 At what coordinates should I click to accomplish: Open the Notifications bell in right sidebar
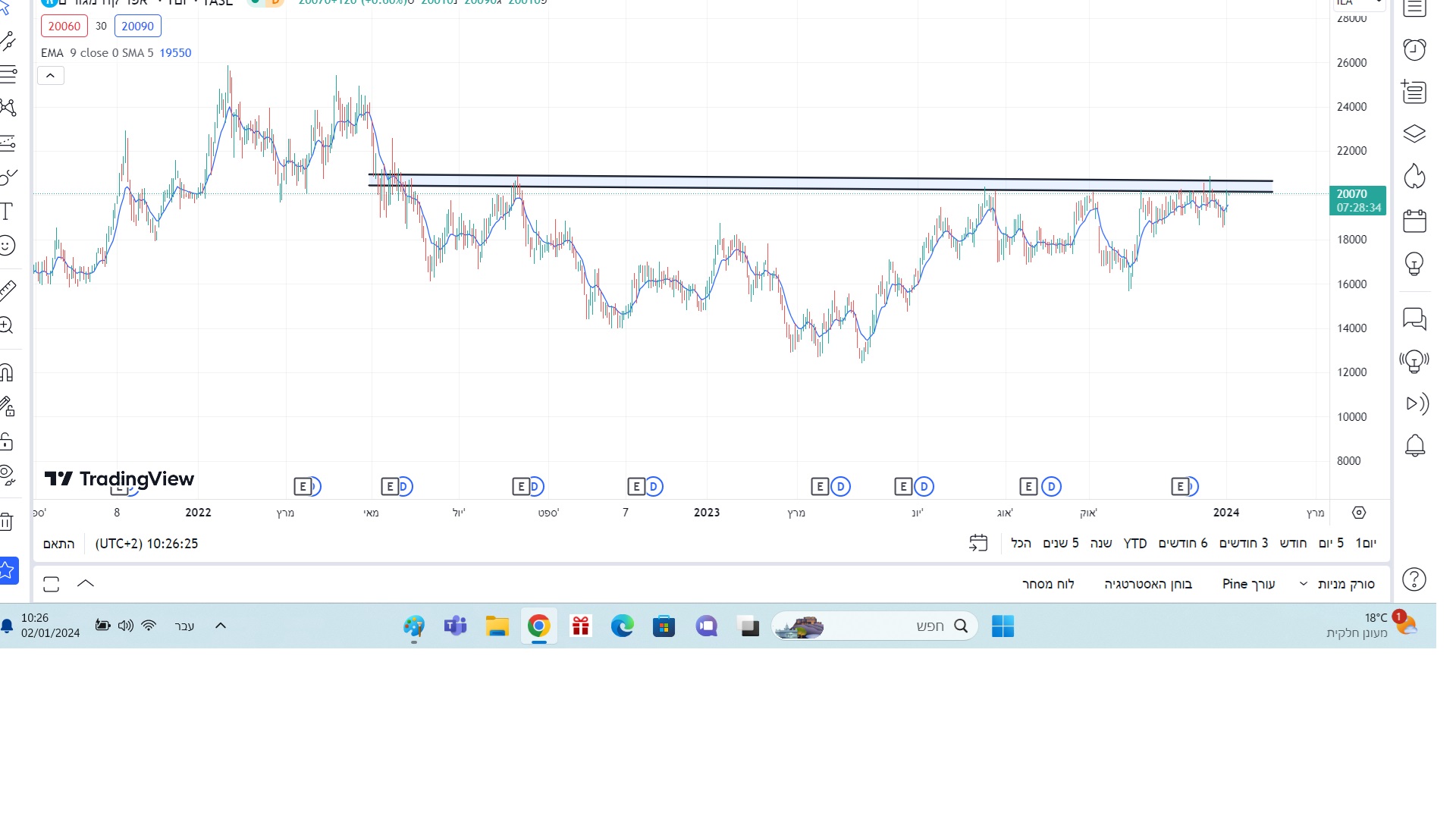coord(1414,446)
